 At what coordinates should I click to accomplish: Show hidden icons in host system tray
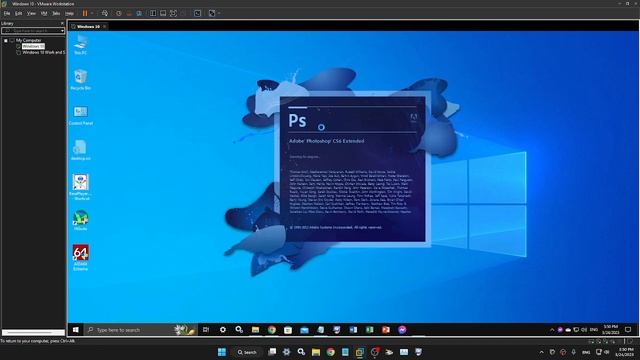542,352
